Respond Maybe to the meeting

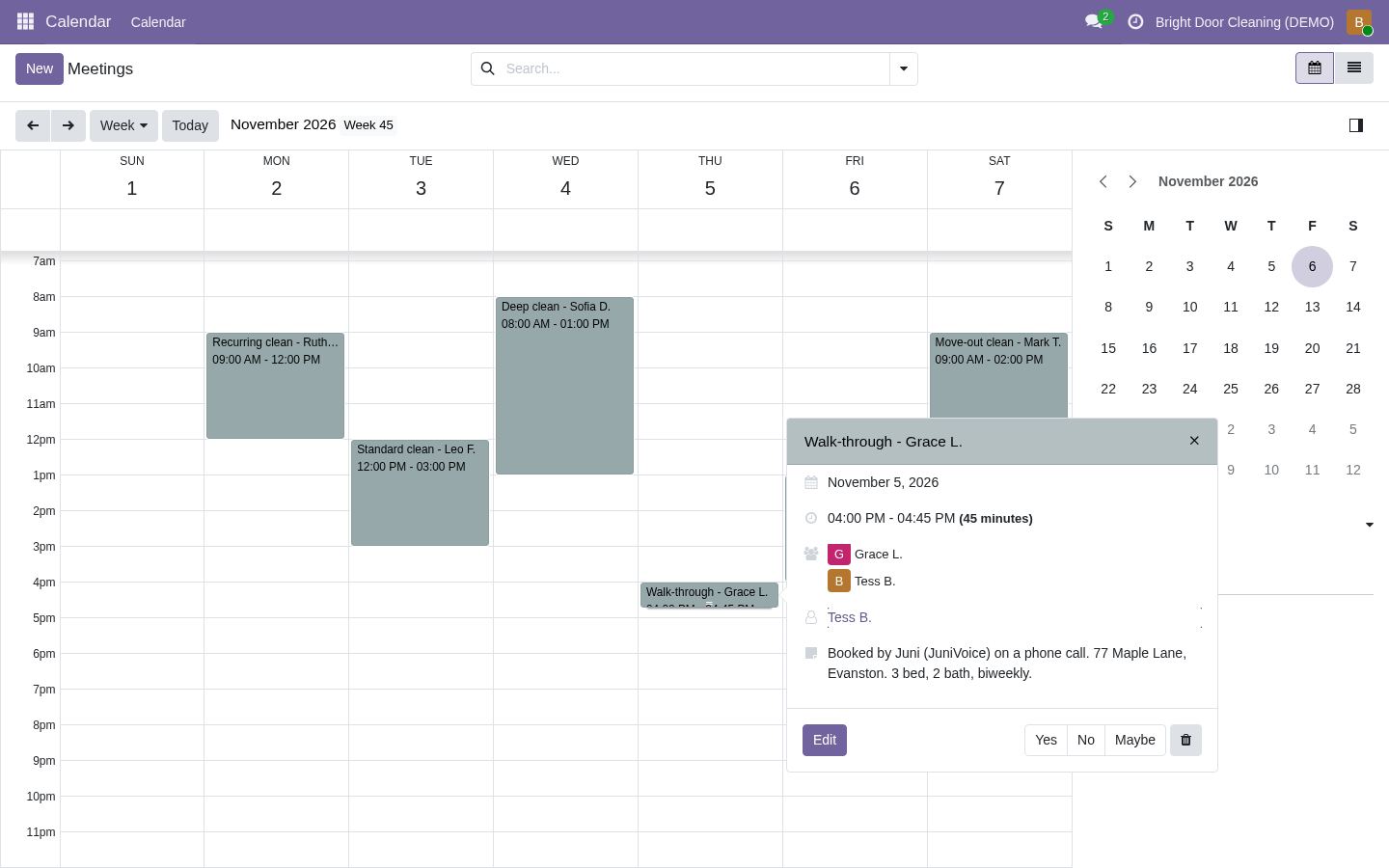[x=1134, y=740]
